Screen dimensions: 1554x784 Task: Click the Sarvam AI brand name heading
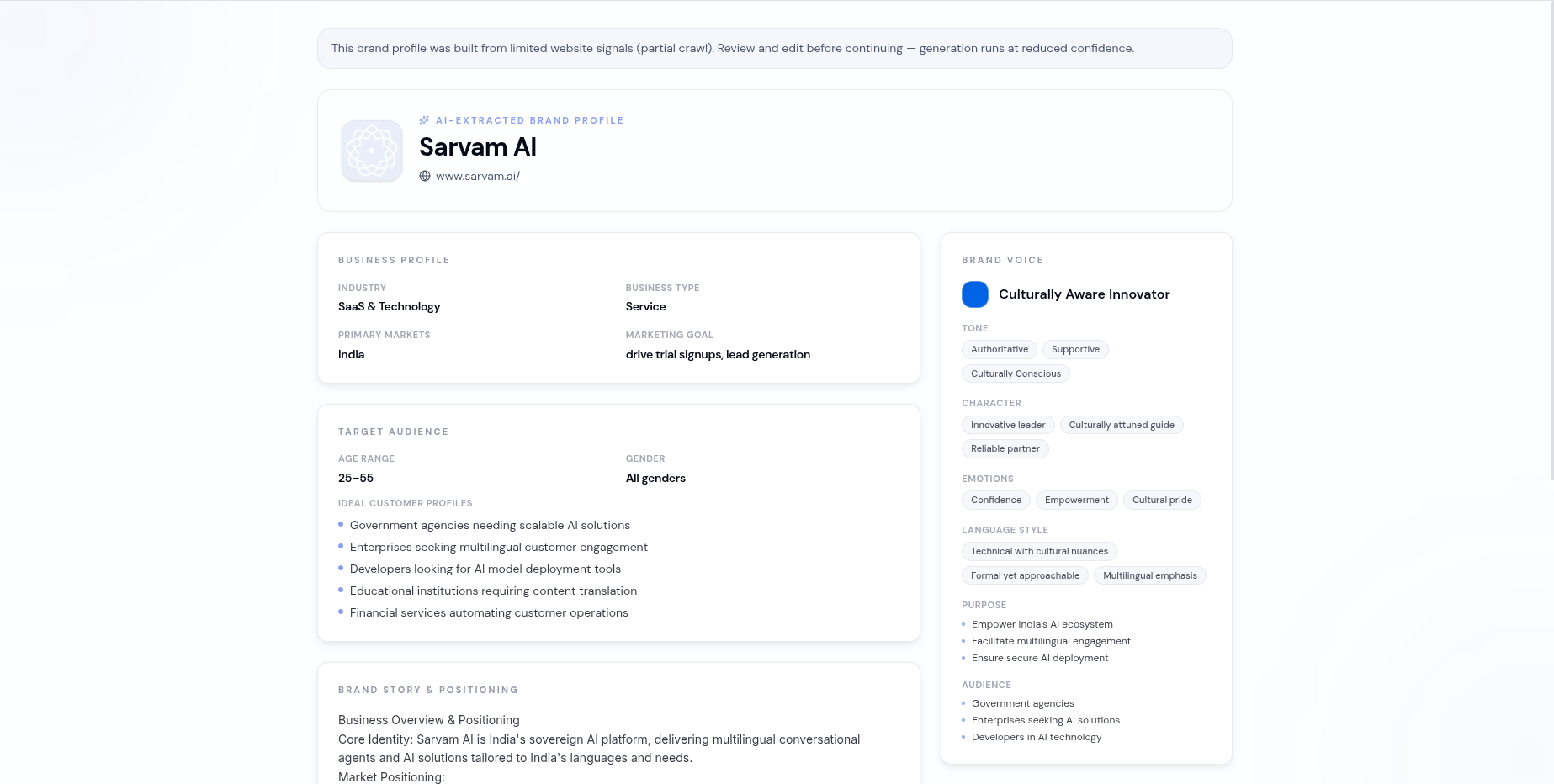click(x=478, y=147)
